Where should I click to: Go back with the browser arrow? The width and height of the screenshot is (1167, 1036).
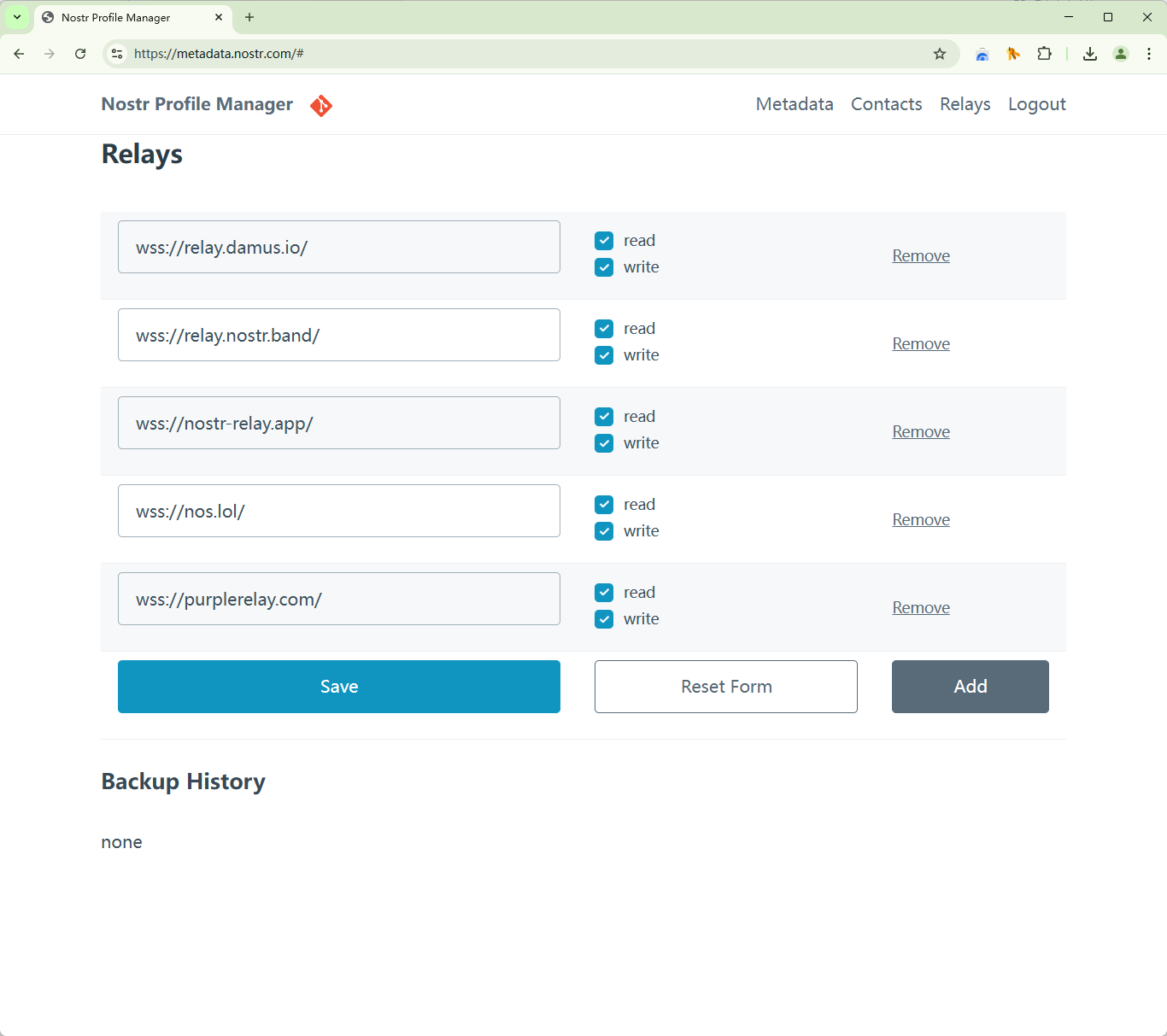19,54
